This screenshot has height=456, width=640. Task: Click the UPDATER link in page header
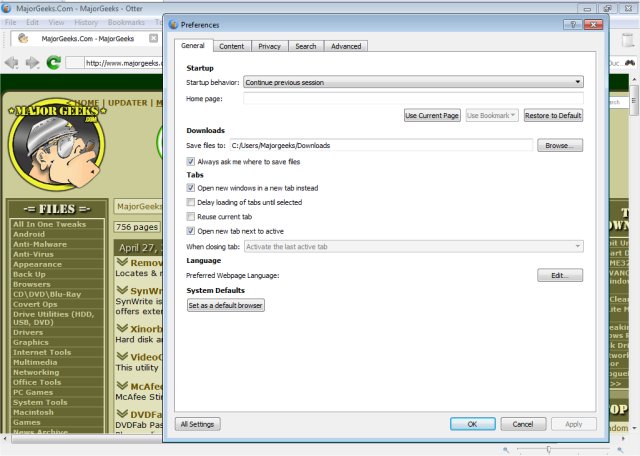click(x=127, y=103)
